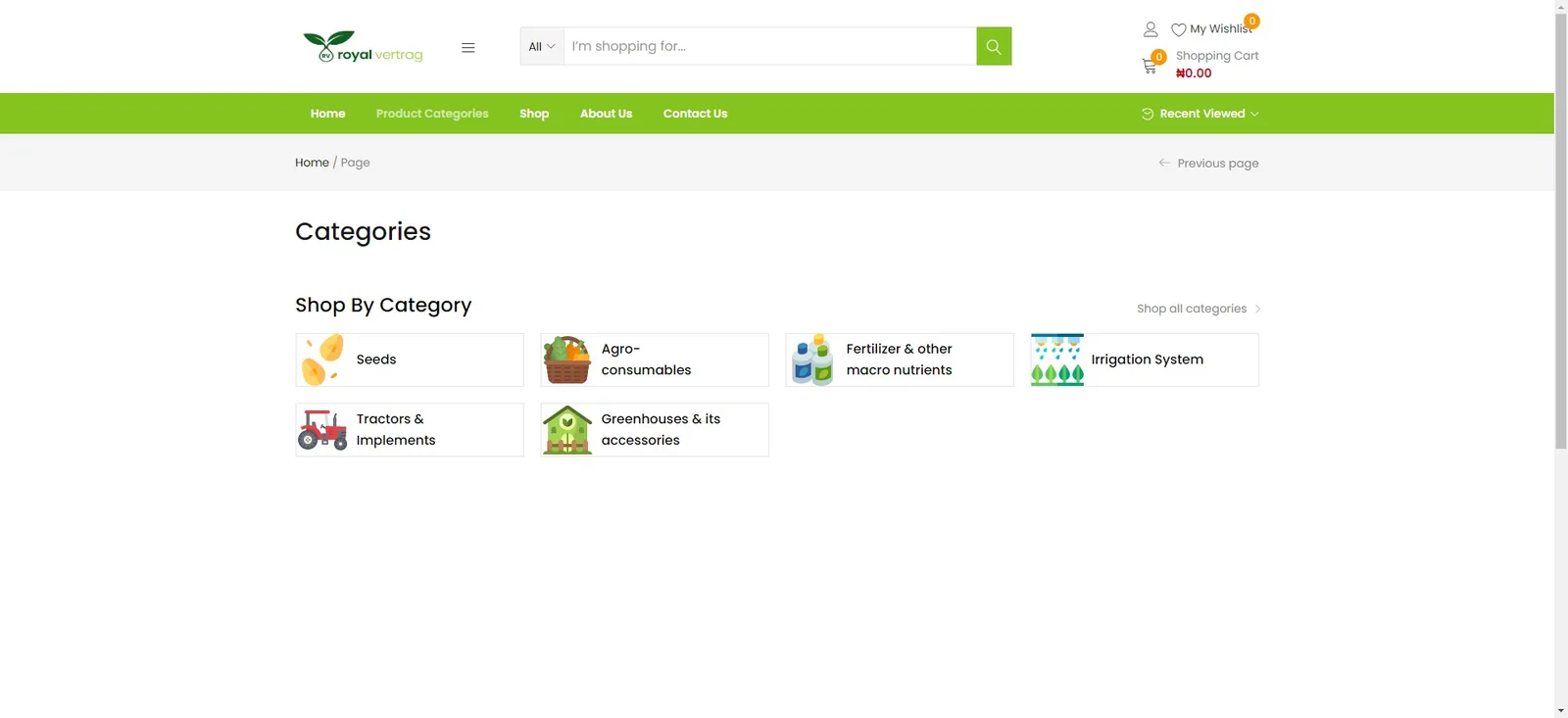Viewport: 1568px width, 718px height.
Task: Open the About Us menu item
Action: [x=606, y=114]
